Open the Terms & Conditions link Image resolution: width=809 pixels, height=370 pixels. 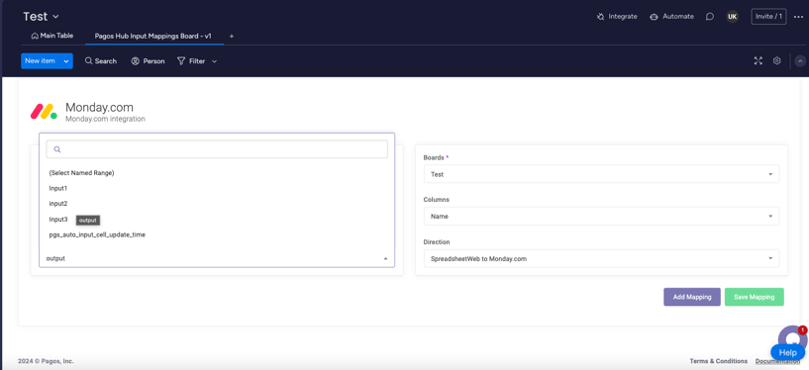[x=718, y=361]
